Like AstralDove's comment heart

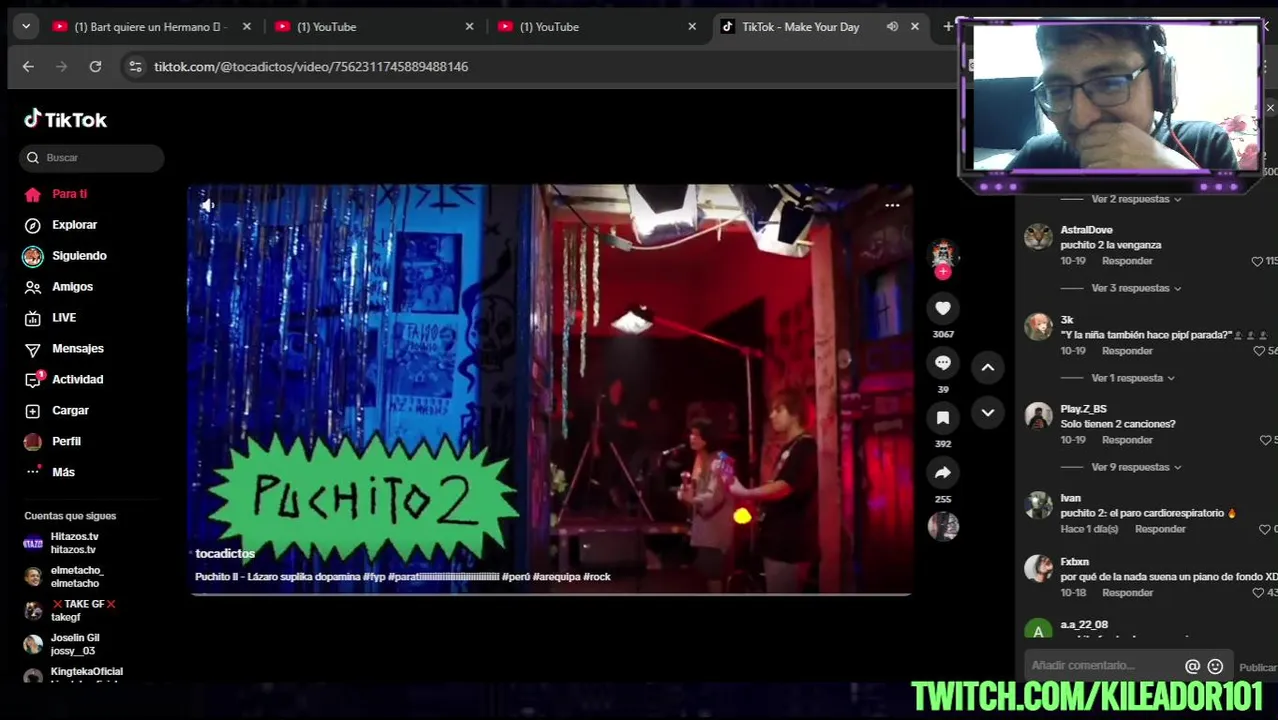point(1258,261)
